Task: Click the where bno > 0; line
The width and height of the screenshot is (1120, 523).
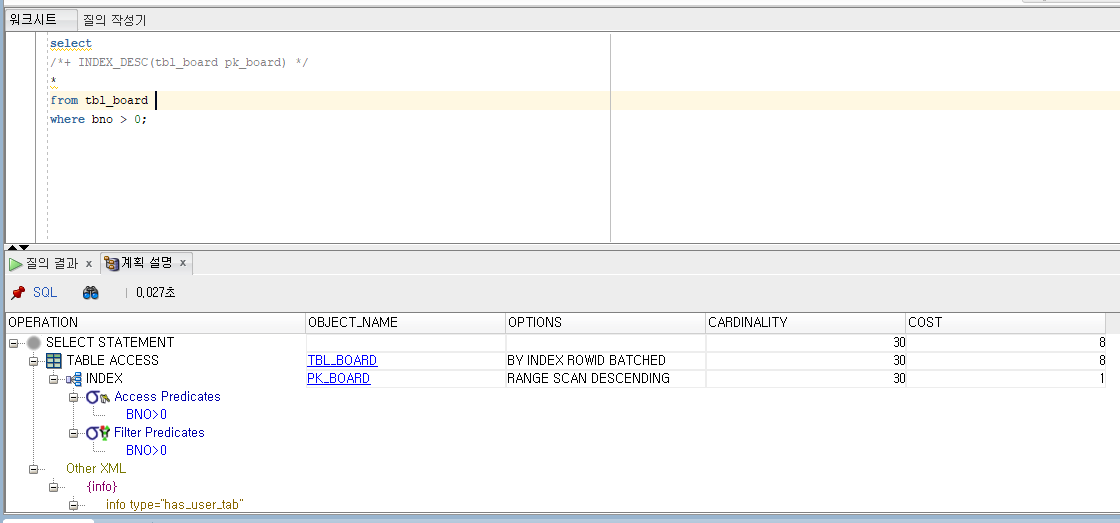Action: pos(99,119)
